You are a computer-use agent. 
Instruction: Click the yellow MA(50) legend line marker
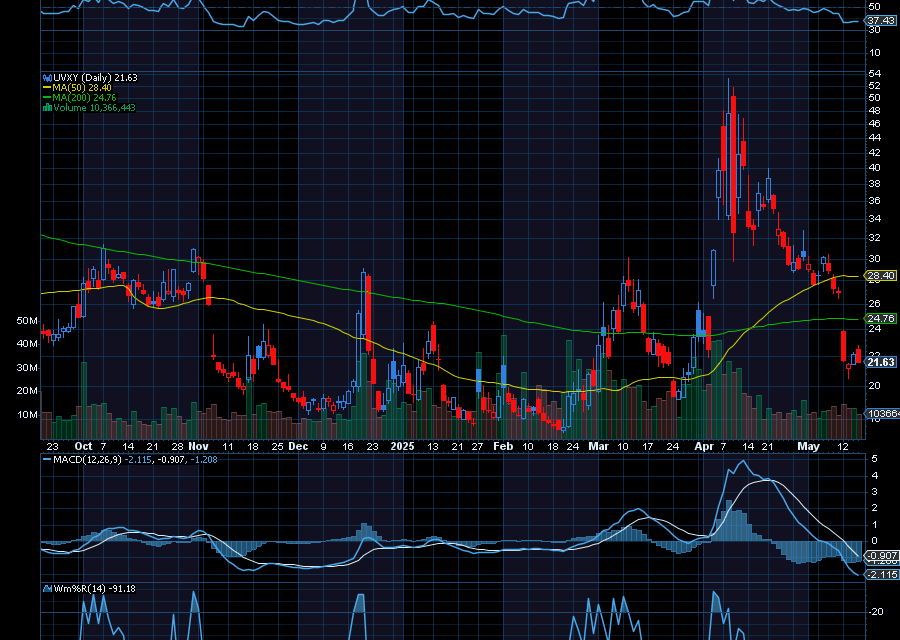tap(45, 88)
